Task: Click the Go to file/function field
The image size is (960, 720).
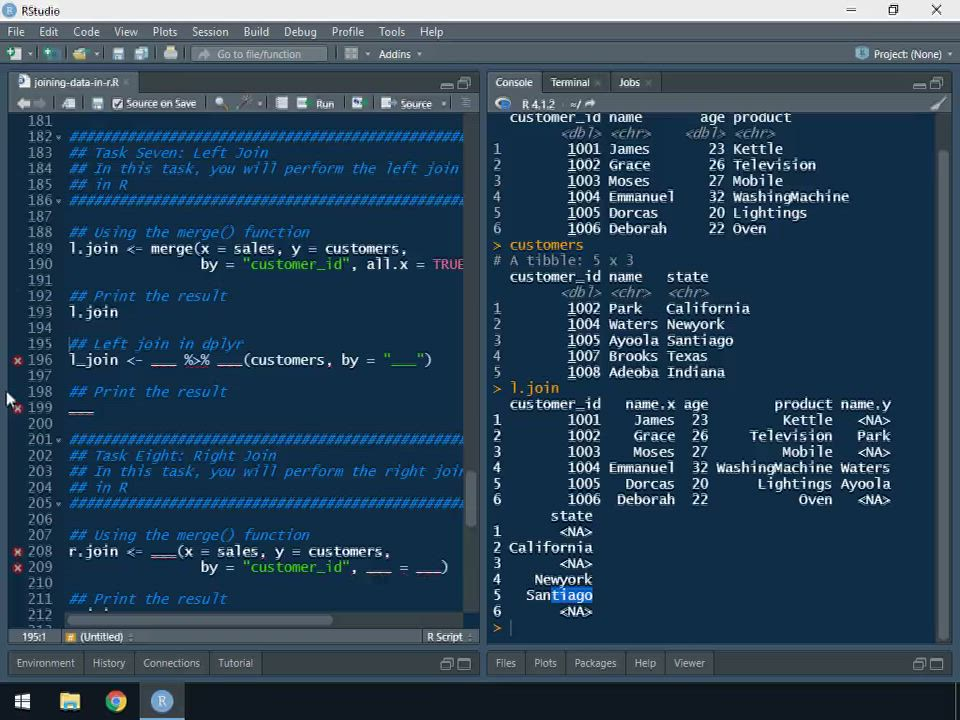Action: pos(258,54)
